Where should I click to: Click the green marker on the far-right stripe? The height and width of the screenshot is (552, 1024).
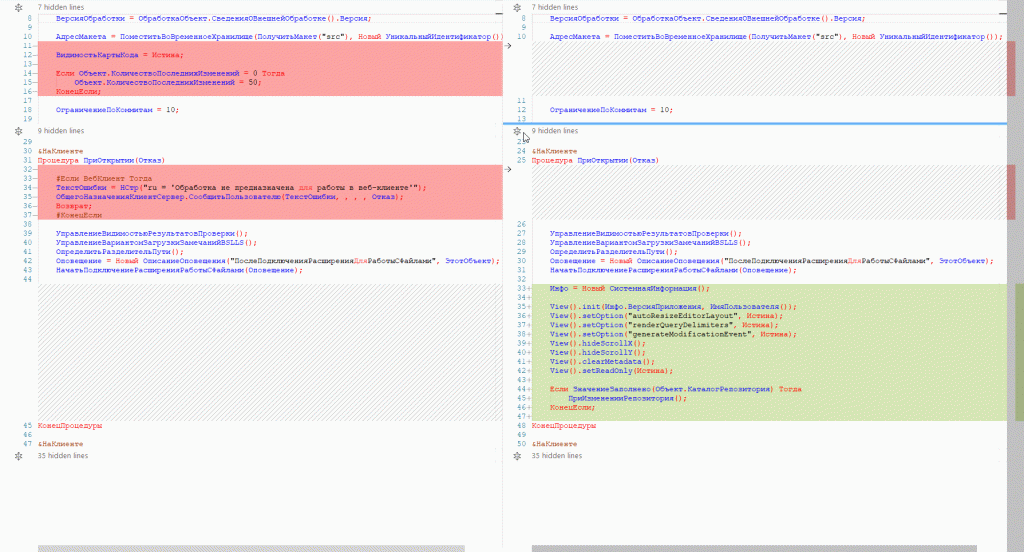(x=1019, y=352)
